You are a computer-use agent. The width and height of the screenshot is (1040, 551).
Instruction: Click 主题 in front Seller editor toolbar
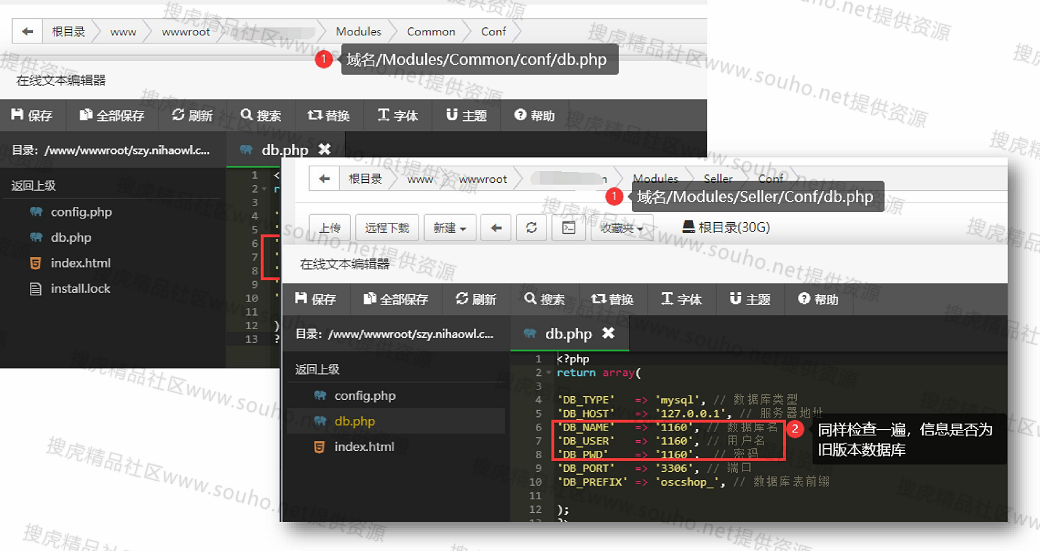pyautogui.click(x=750, y=299)
